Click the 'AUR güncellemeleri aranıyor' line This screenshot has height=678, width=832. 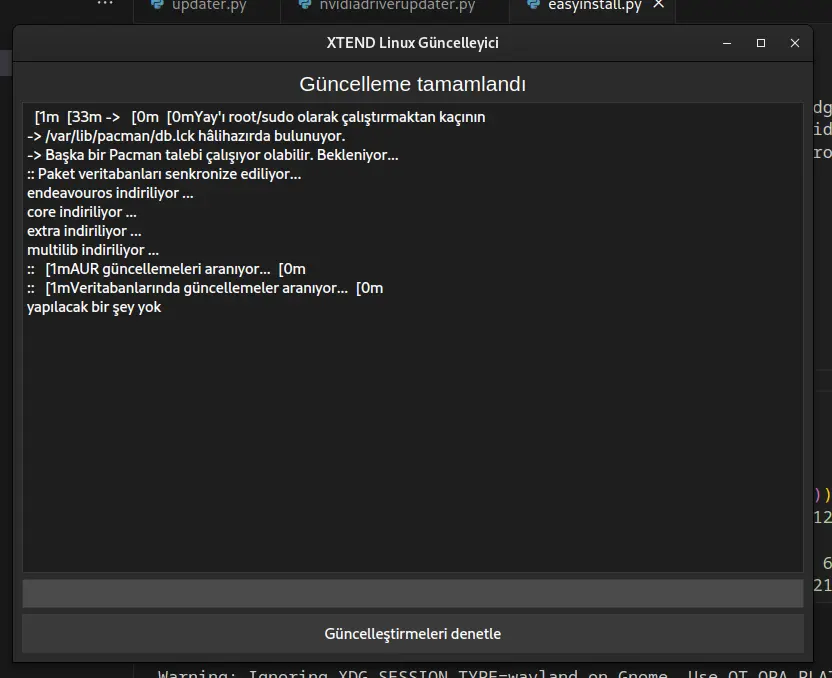point(166,270)
